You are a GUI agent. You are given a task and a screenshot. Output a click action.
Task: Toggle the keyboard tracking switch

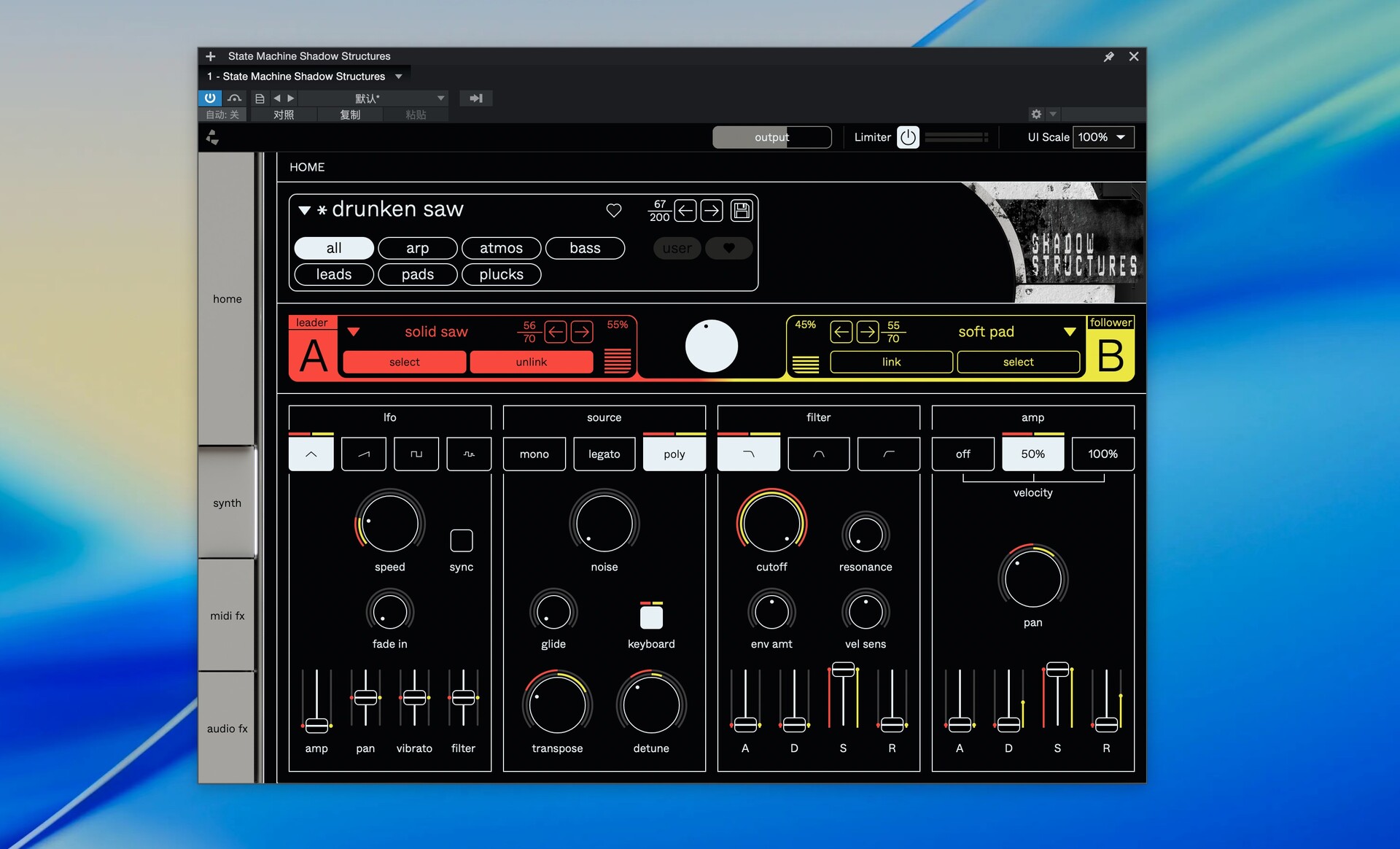[651, 616]
